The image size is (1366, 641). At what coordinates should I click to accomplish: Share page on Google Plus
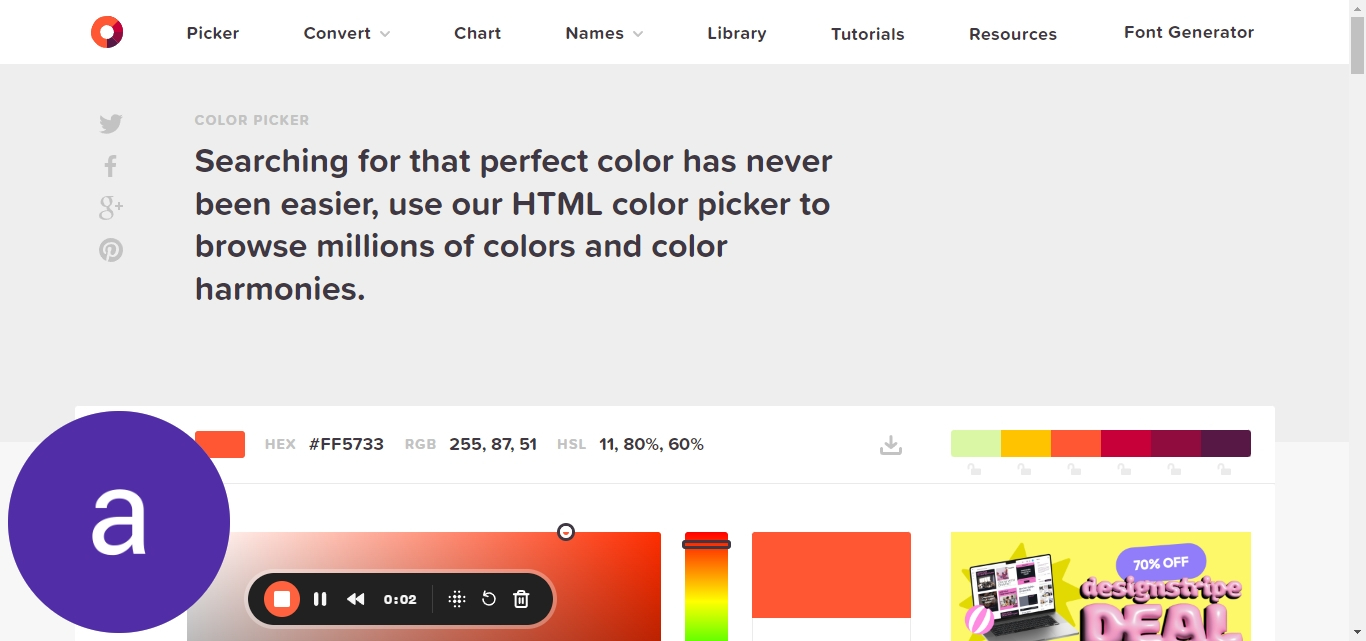click(x=111, y=208)
